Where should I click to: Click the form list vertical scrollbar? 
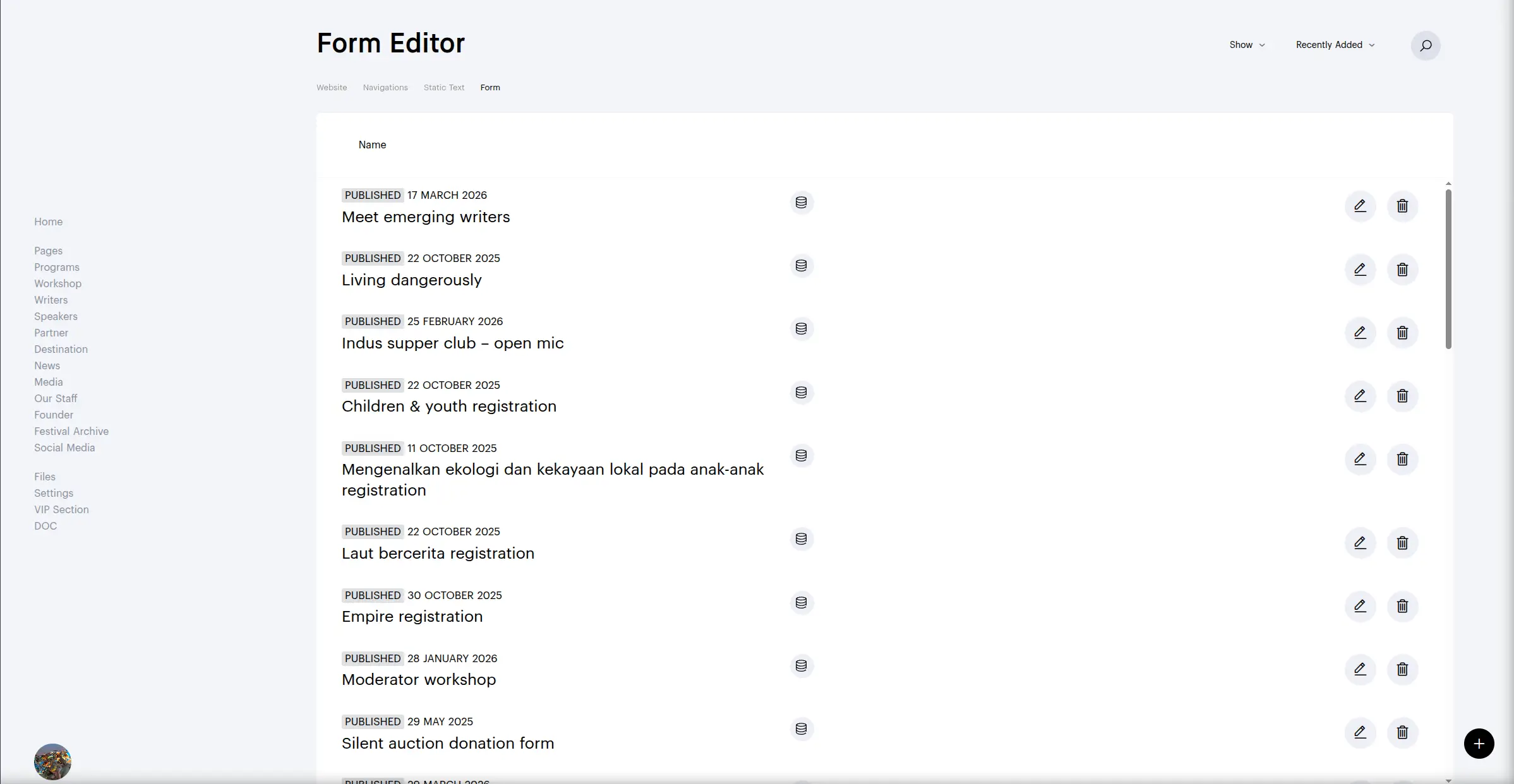tap(1448, 269)
